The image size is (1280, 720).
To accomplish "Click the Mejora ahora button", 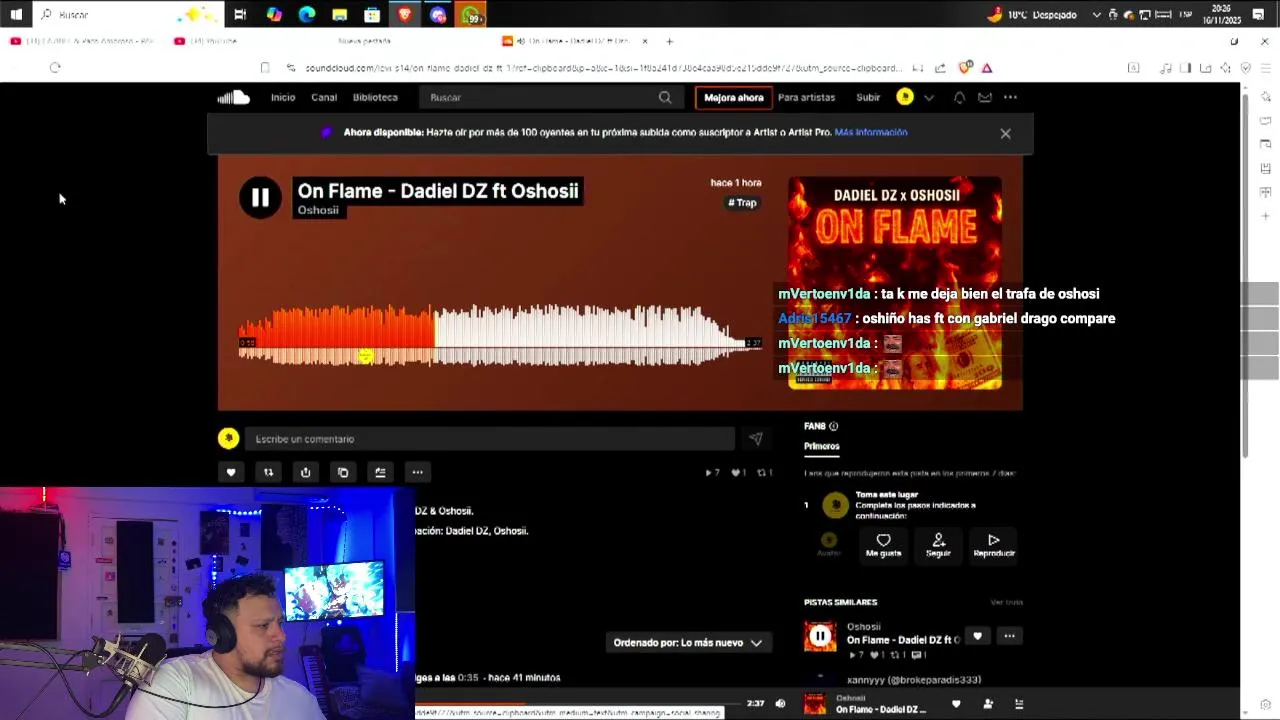I will click(x=733, y=97).
